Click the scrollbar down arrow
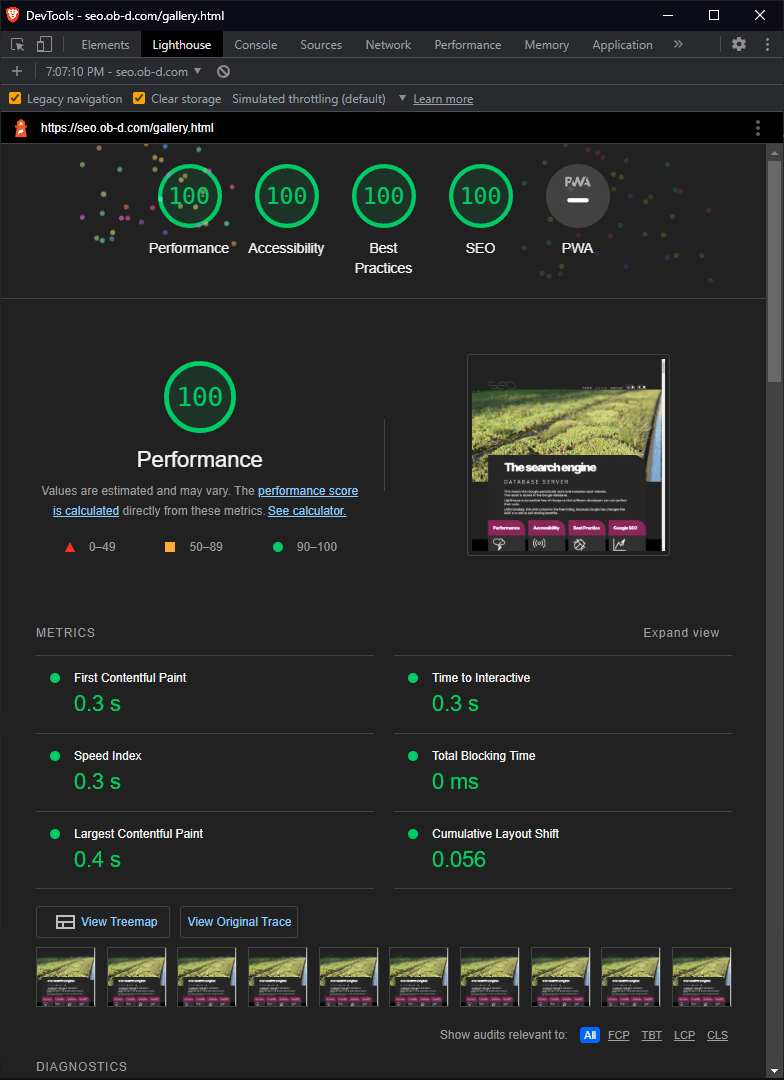 (775, 1071)
